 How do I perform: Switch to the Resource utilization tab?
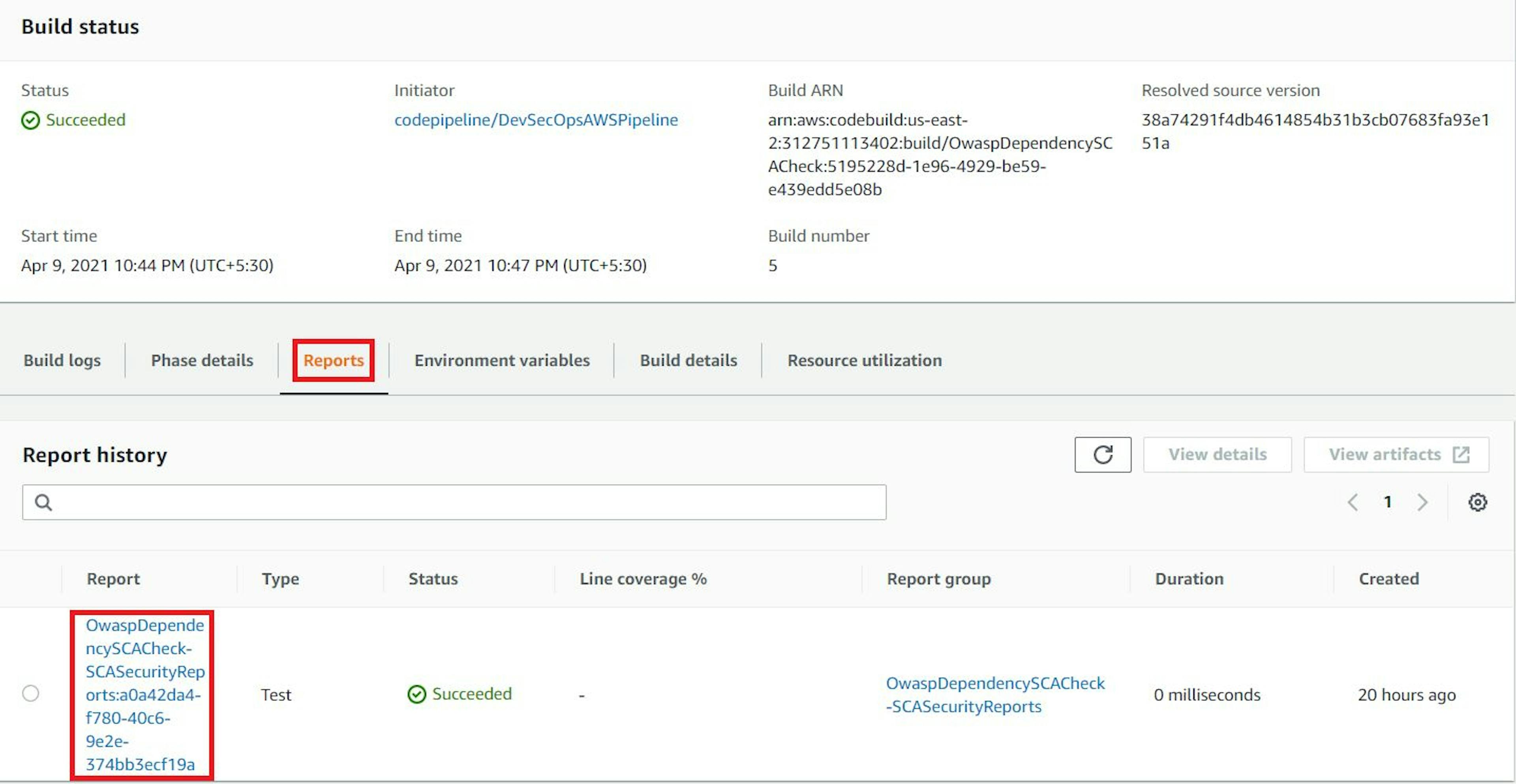[865, 360]
